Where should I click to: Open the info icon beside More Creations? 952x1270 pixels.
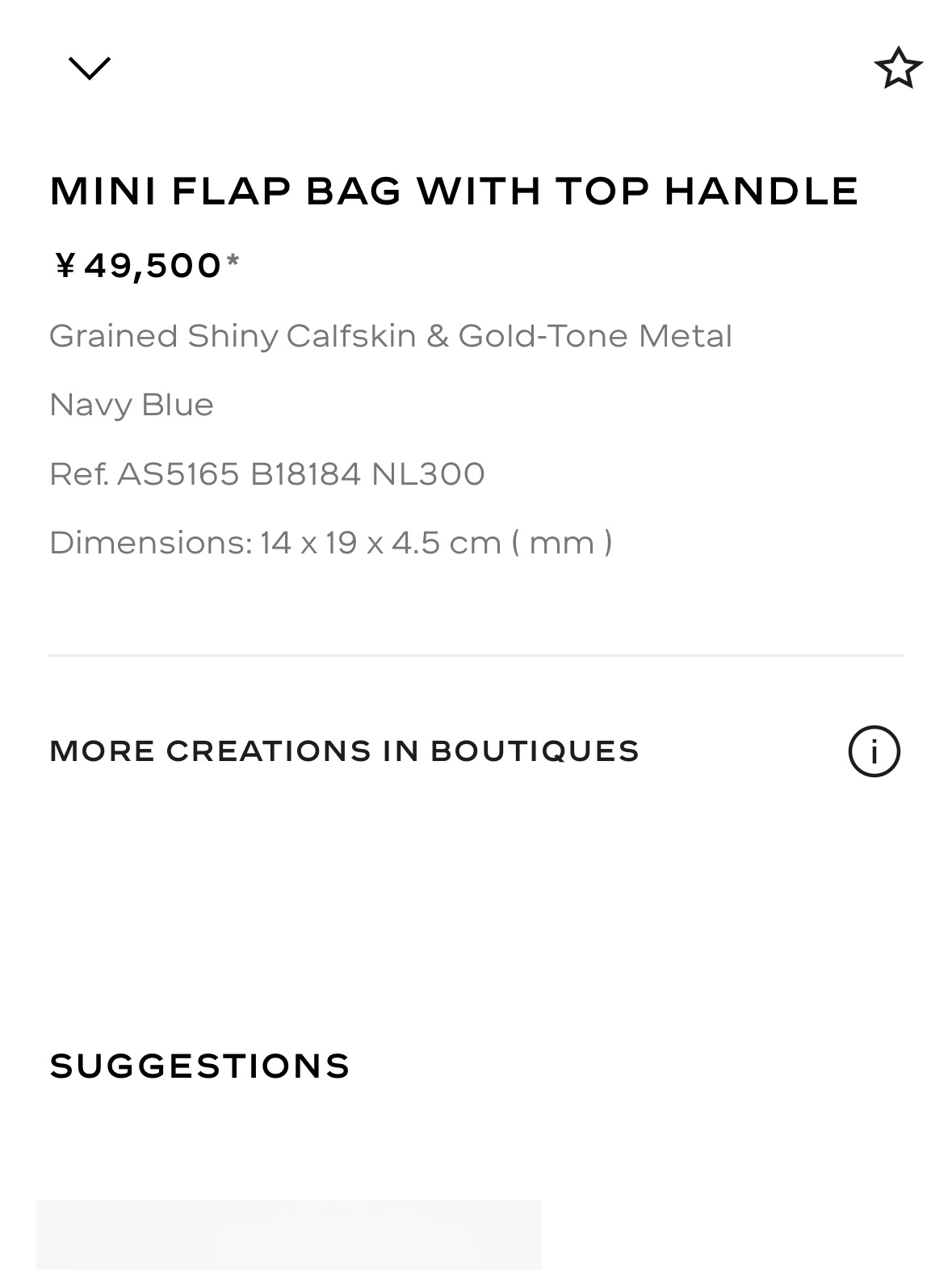click(x=874, y=751)
